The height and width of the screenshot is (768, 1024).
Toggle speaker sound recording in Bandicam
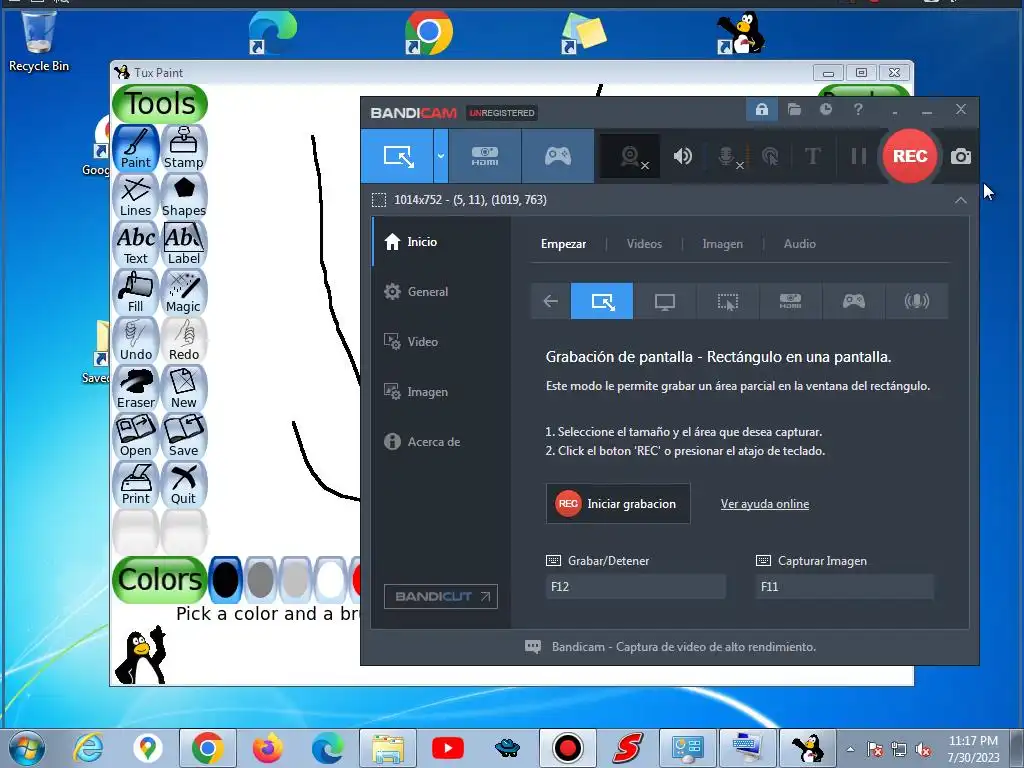[x=682, y=156]
